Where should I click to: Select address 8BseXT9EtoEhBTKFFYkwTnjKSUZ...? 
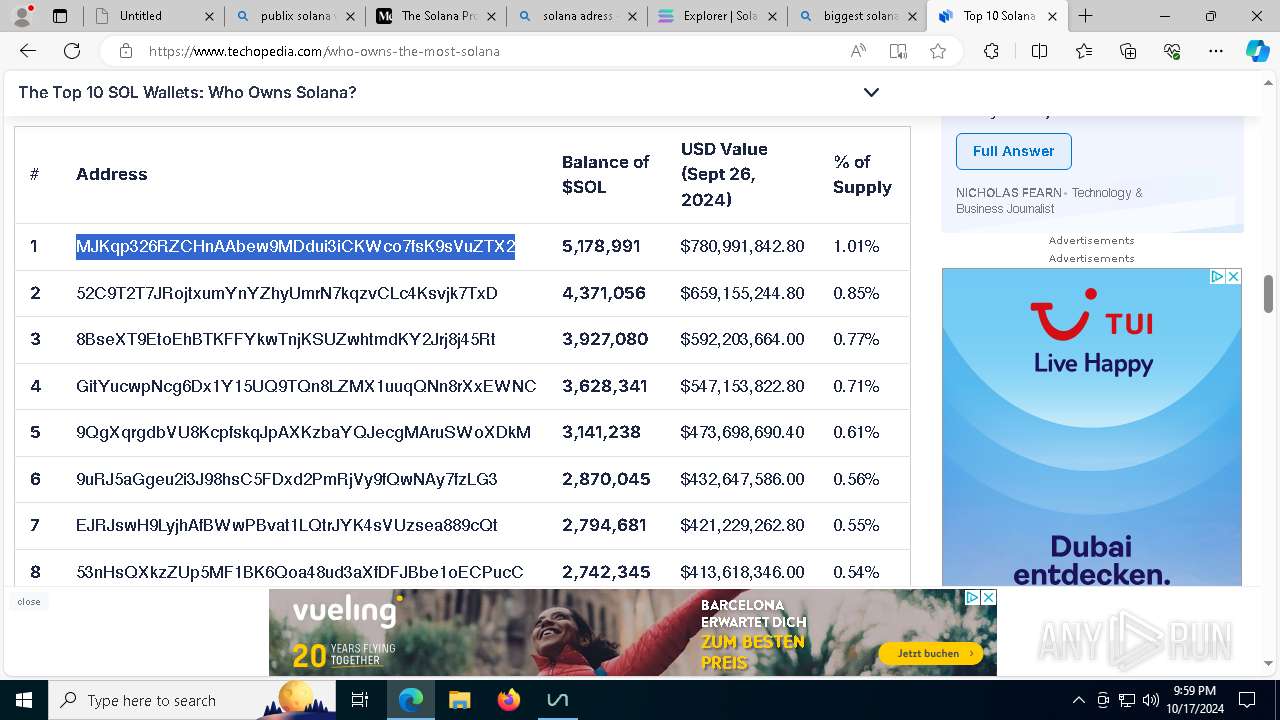click(286, 339)
